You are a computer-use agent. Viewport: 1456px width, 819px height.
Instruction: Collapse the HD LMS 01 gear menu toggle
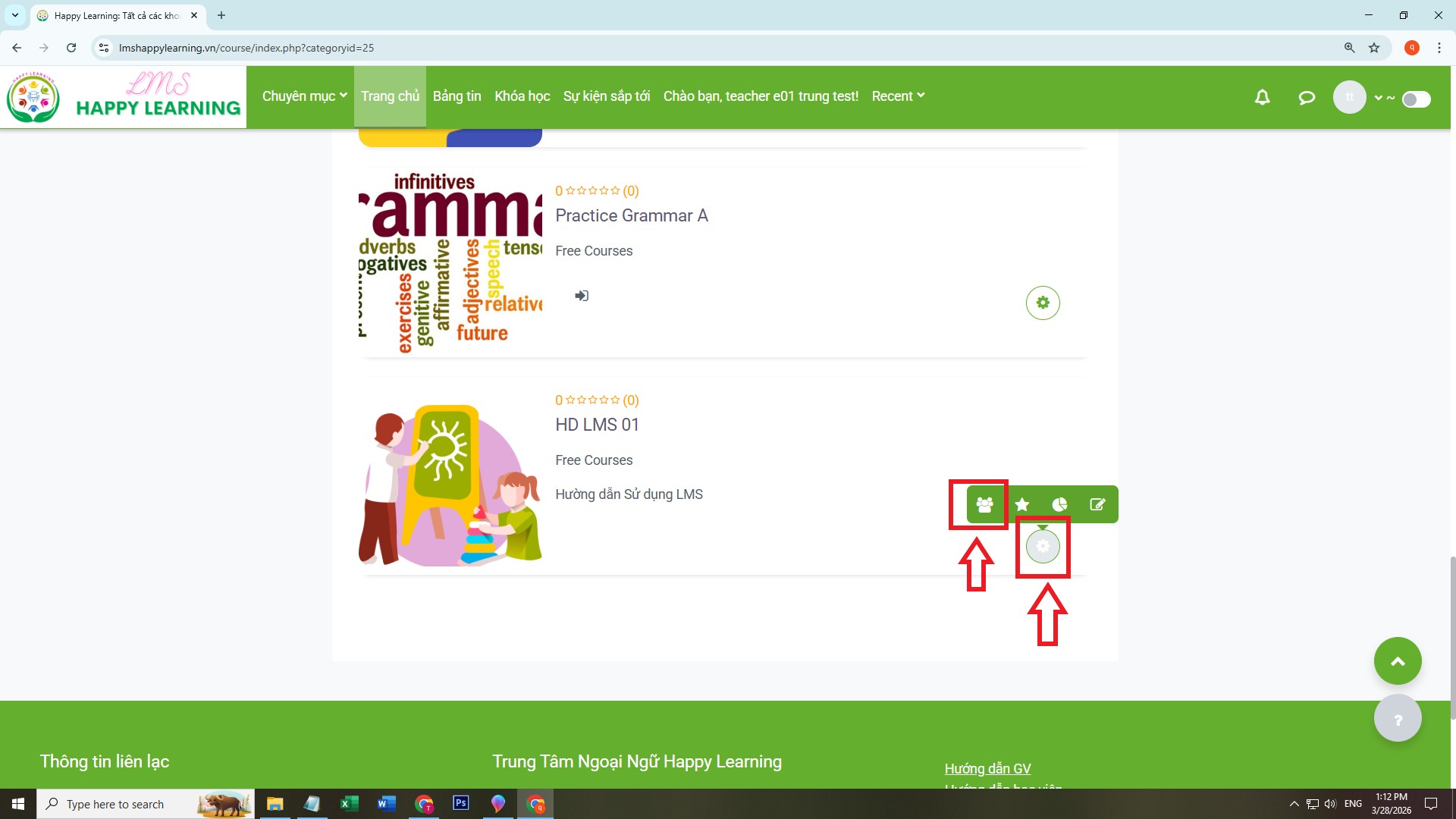(x=1043, y=546)
